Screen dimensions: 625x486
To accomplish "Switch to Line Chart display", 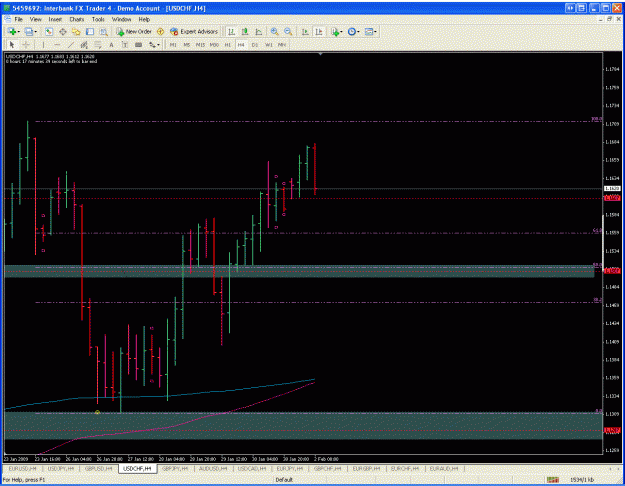I will pyautogui.click(x=258, y=31).
